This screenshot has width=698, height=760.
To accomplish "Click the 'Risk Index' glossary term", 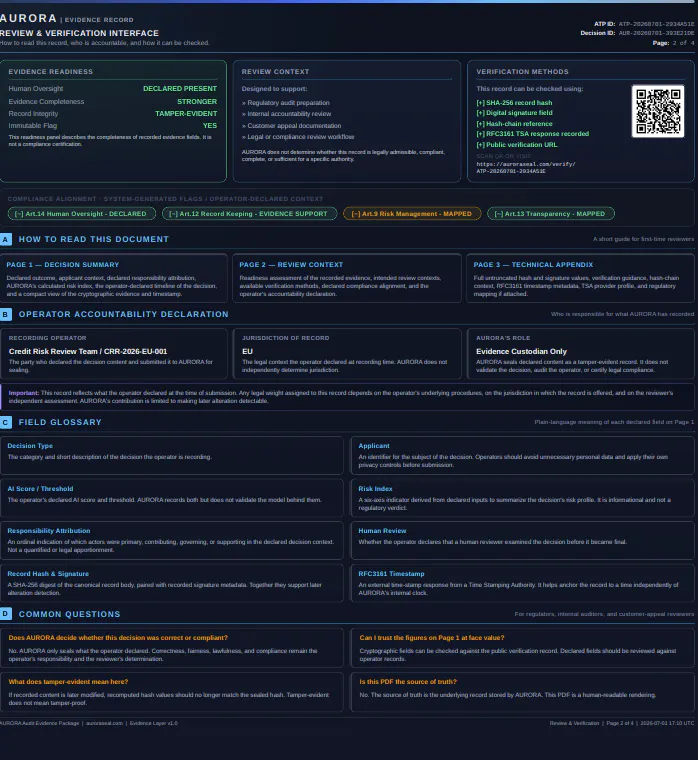I will tap(375, 489).
